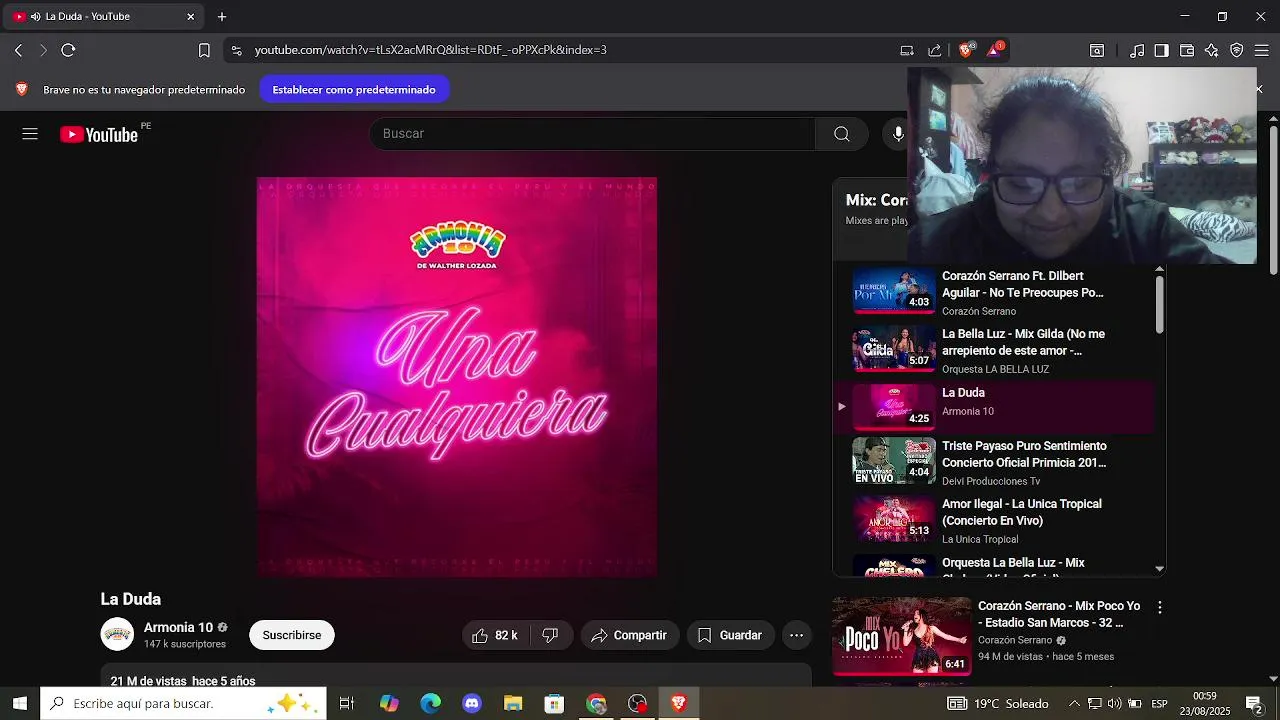Viewport: 1280px width, 720px height.
Task: Open Brave main menu button
Action: pos(1261,50)
